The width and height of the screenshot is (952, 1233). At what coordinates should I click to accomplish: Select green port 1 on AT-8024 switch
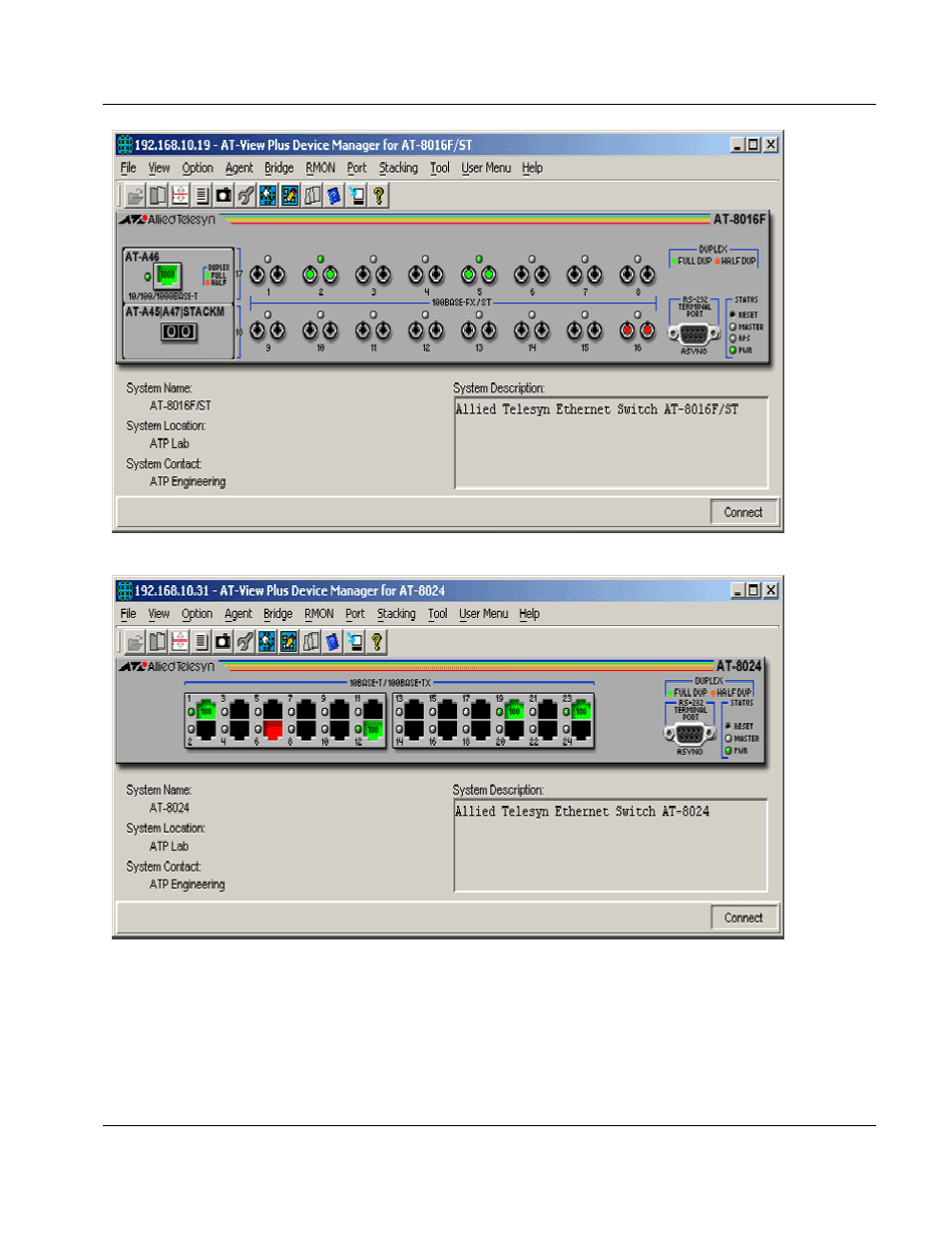pos(207,711)
